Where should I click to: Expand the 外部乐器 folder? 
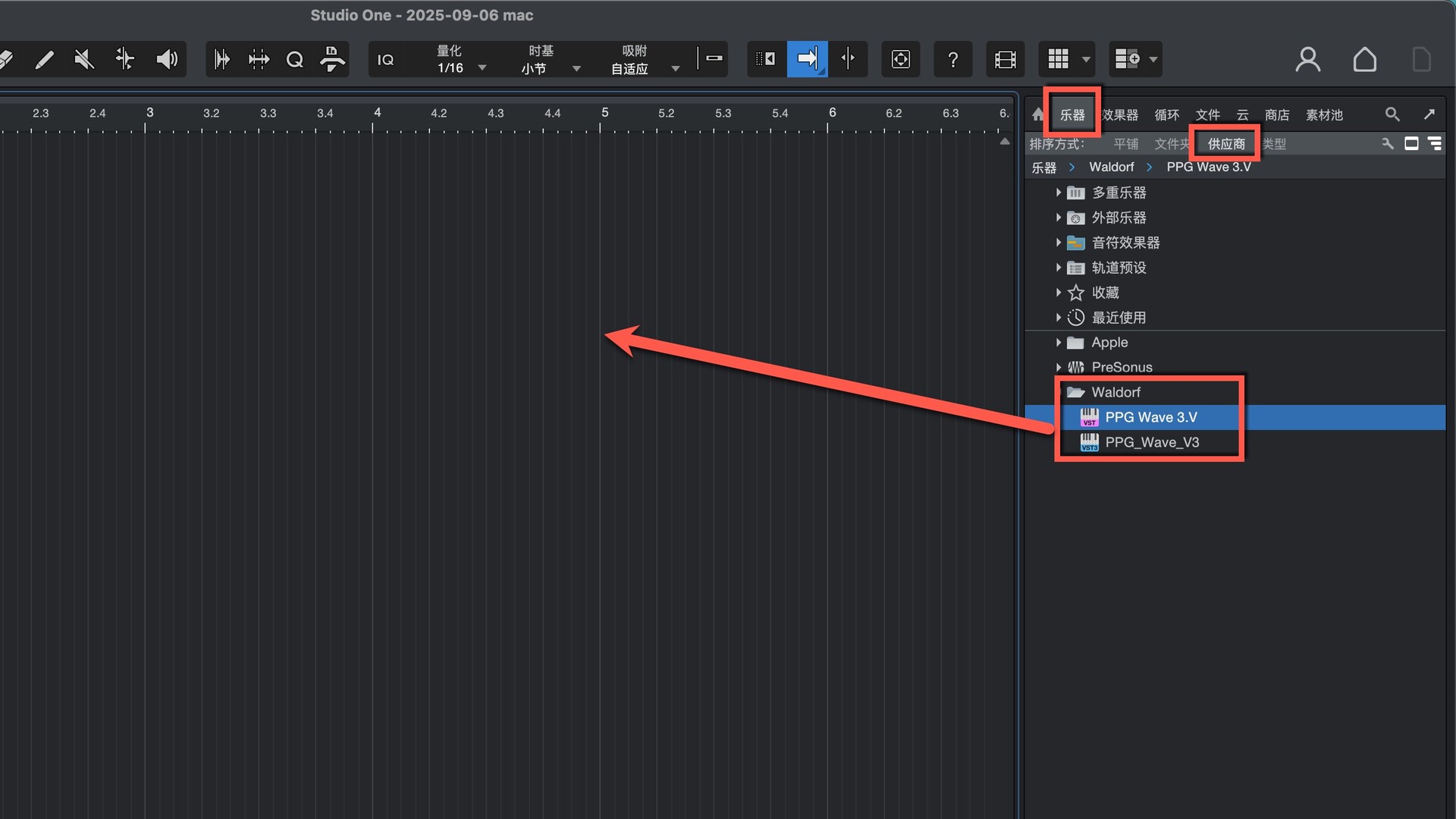1058,218
